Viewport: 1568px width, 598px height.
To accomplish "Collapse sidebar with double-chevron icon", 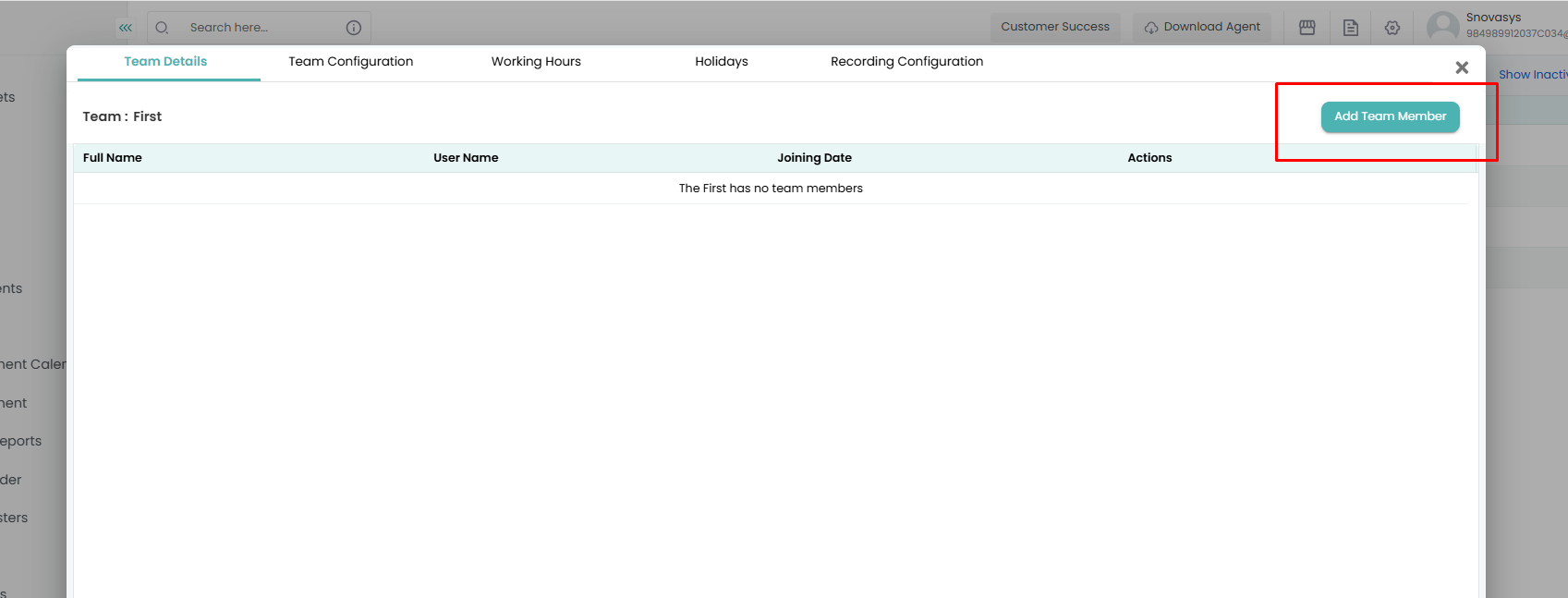I will pyautogui.click(x=126, y=28).
